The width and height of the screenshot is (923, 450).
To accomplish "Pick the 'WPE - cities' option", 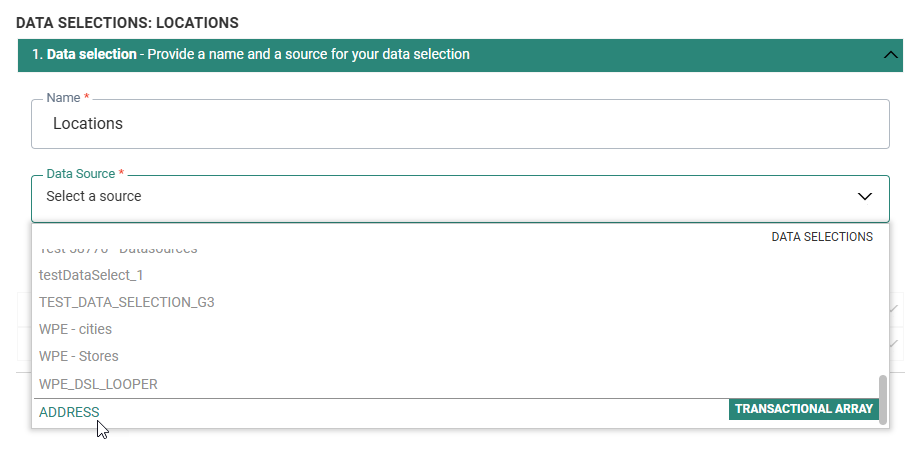I will [76, 329].
